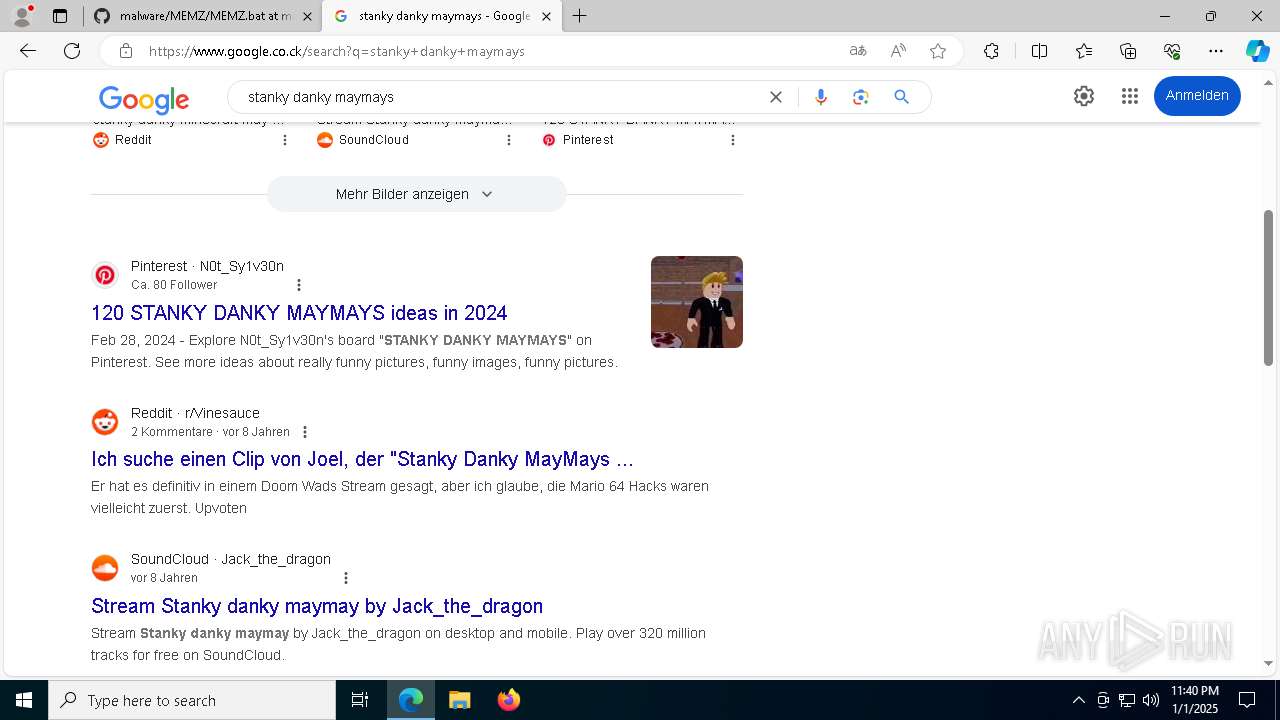This screenshot has height=720, width=1280.
Task: Open Browser essentials heart icon
Action: tap(1172, 51)
